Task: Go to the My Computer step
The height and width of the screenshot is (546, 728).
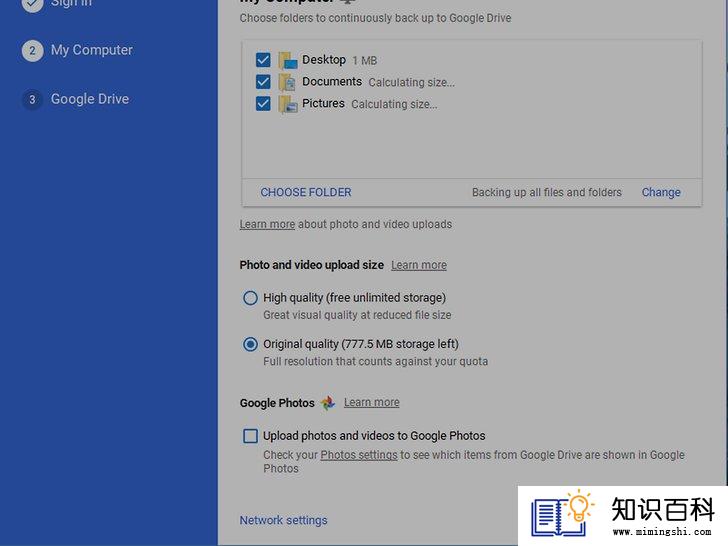Action: (91, 50)
